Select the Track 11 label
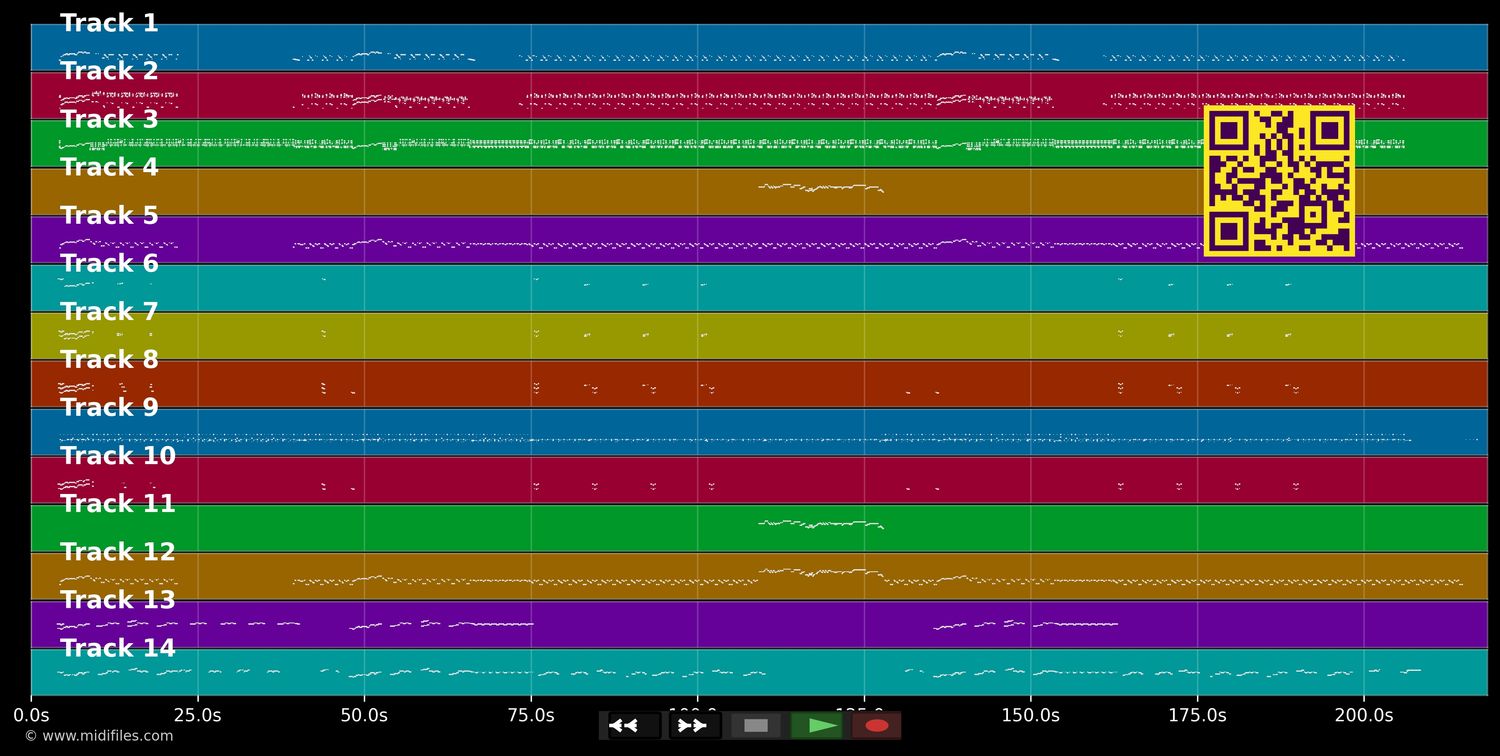This screenshot has height=756, width=1500. [x=118, y=503]
